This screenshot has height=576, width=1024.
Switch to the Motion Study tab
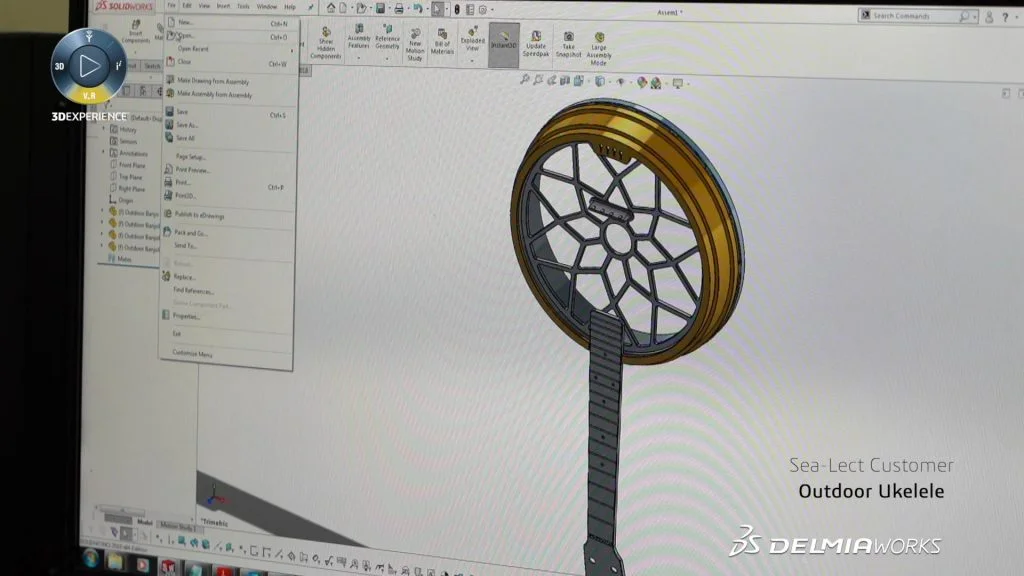click(x=175, y=525)
